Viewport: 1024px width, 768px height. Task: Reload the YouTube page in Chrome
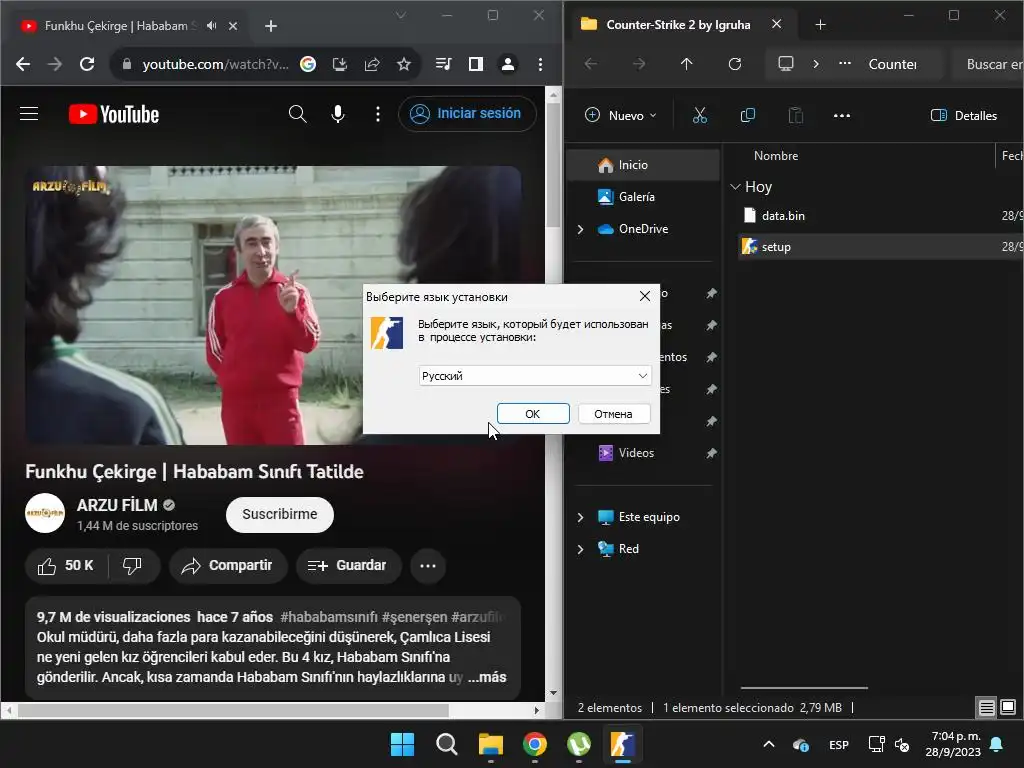click(87, 64)
